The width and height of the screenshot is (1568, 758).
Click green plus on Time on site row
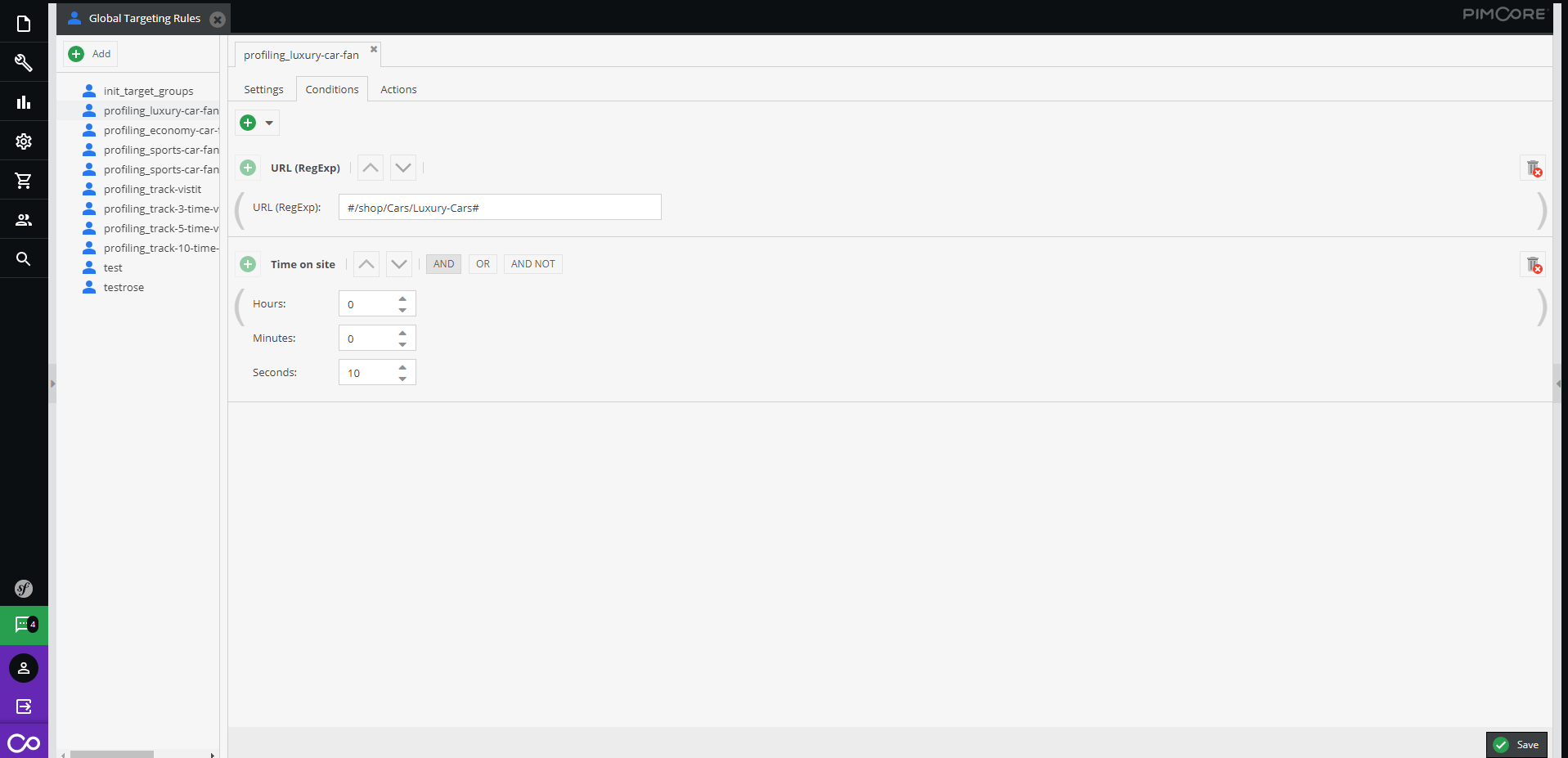pos(248,264)
